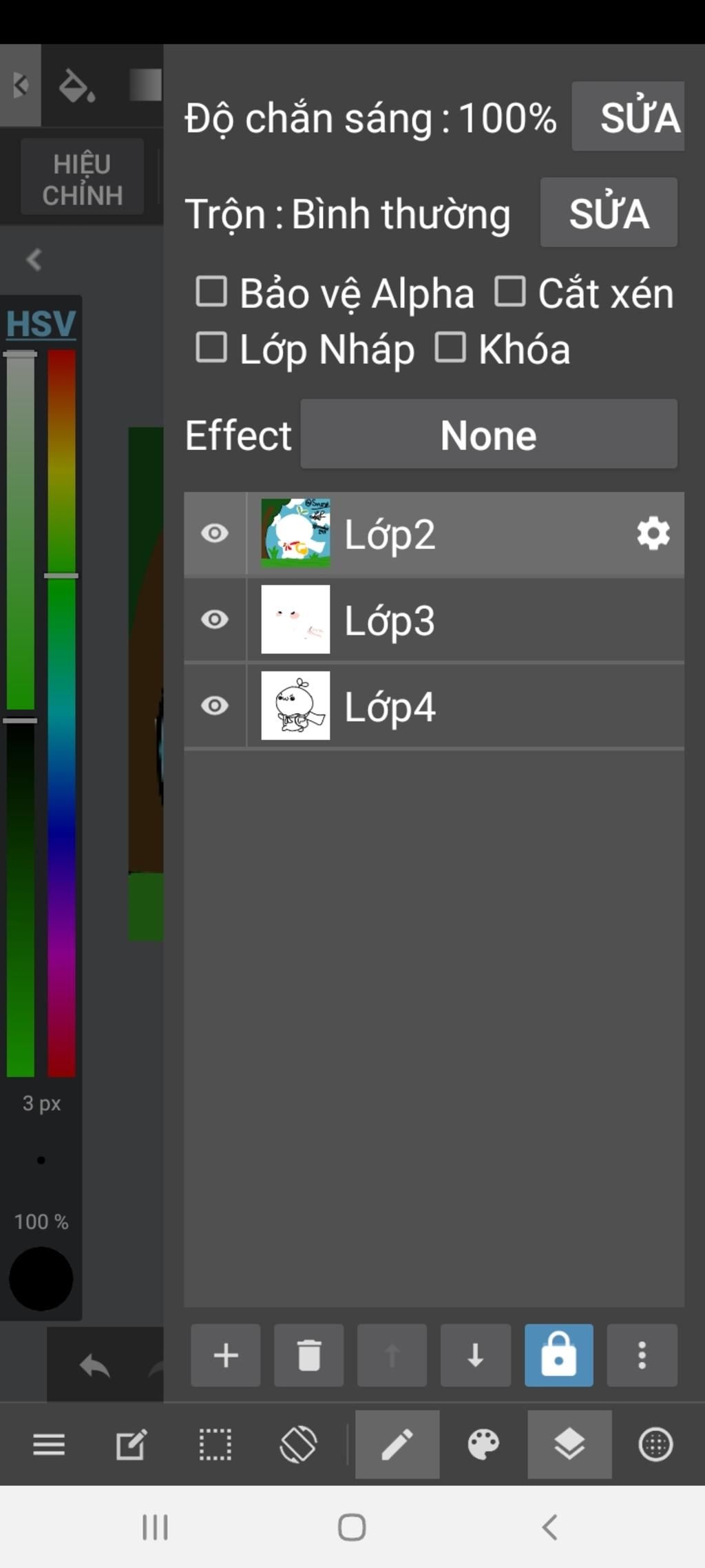The width and height of the screenshot is (705, 1568).
Task: Open the Effect dropdown showing None
Action: [x=489, y=435]
